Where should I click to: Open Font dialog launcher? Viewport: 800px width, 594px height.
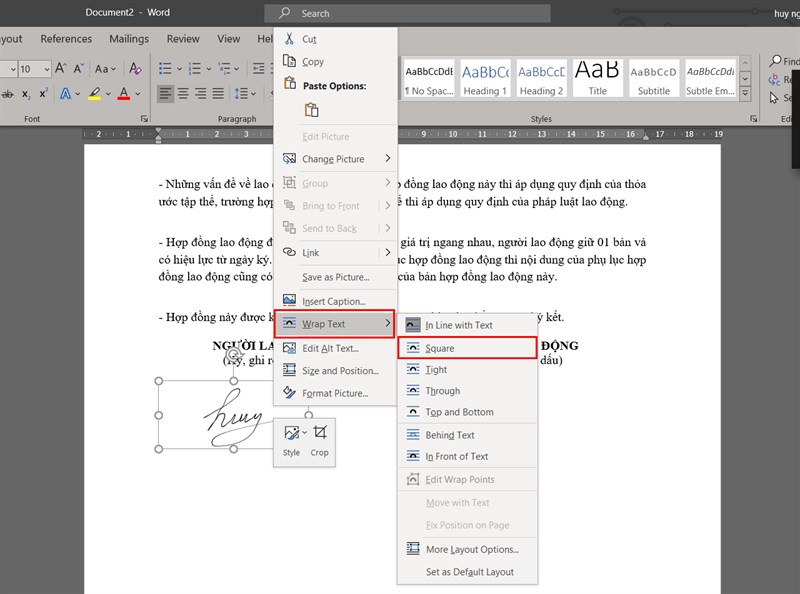(144, 118)
